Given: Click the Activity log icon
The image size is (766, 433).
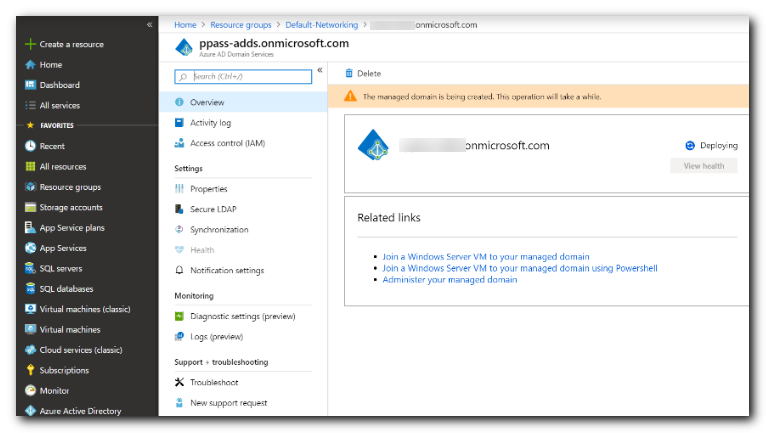Looking at the screenshot, I should pyautogui.click(x=179, y=123).
